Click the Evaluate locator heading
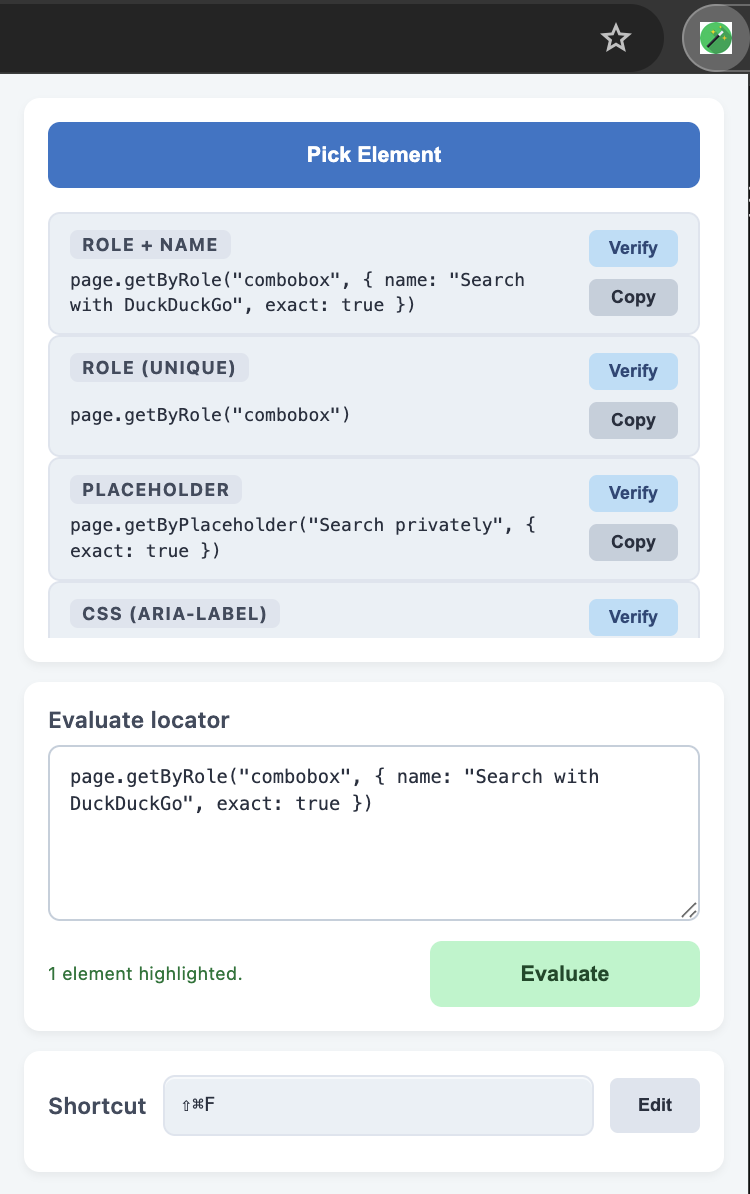 (x=139, y=720)
